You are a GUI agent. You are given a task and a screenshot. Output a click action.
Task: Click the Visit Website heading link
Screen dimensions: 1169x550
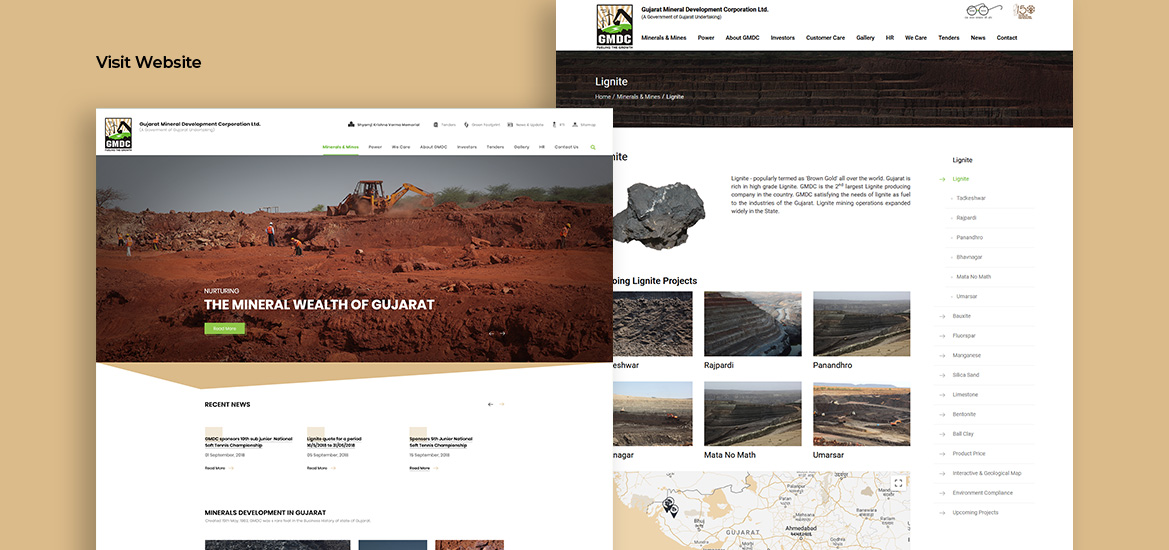pyautogui.click(x=148, y=63)
